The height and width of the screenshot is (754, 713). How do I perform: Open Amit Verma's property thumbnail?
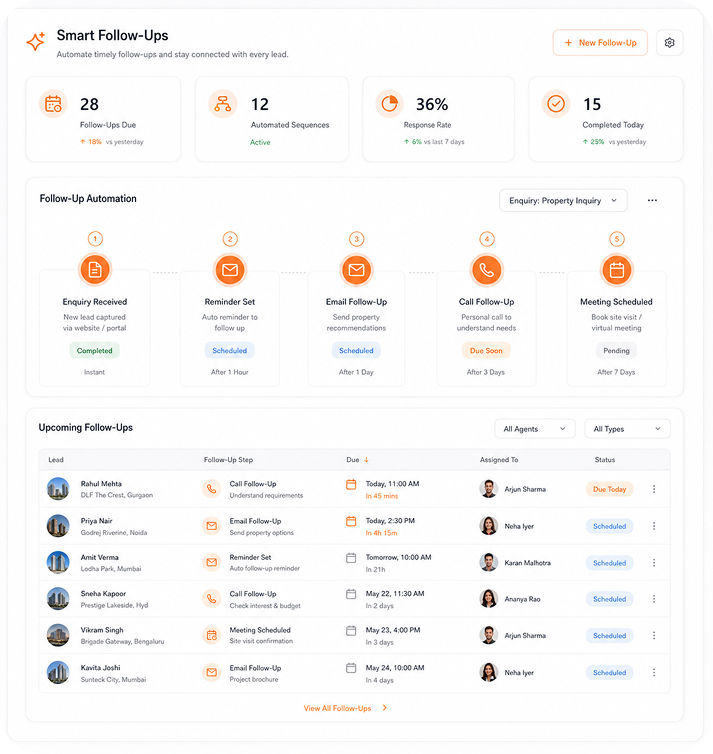pyautogui.click(x=58, y=563)
